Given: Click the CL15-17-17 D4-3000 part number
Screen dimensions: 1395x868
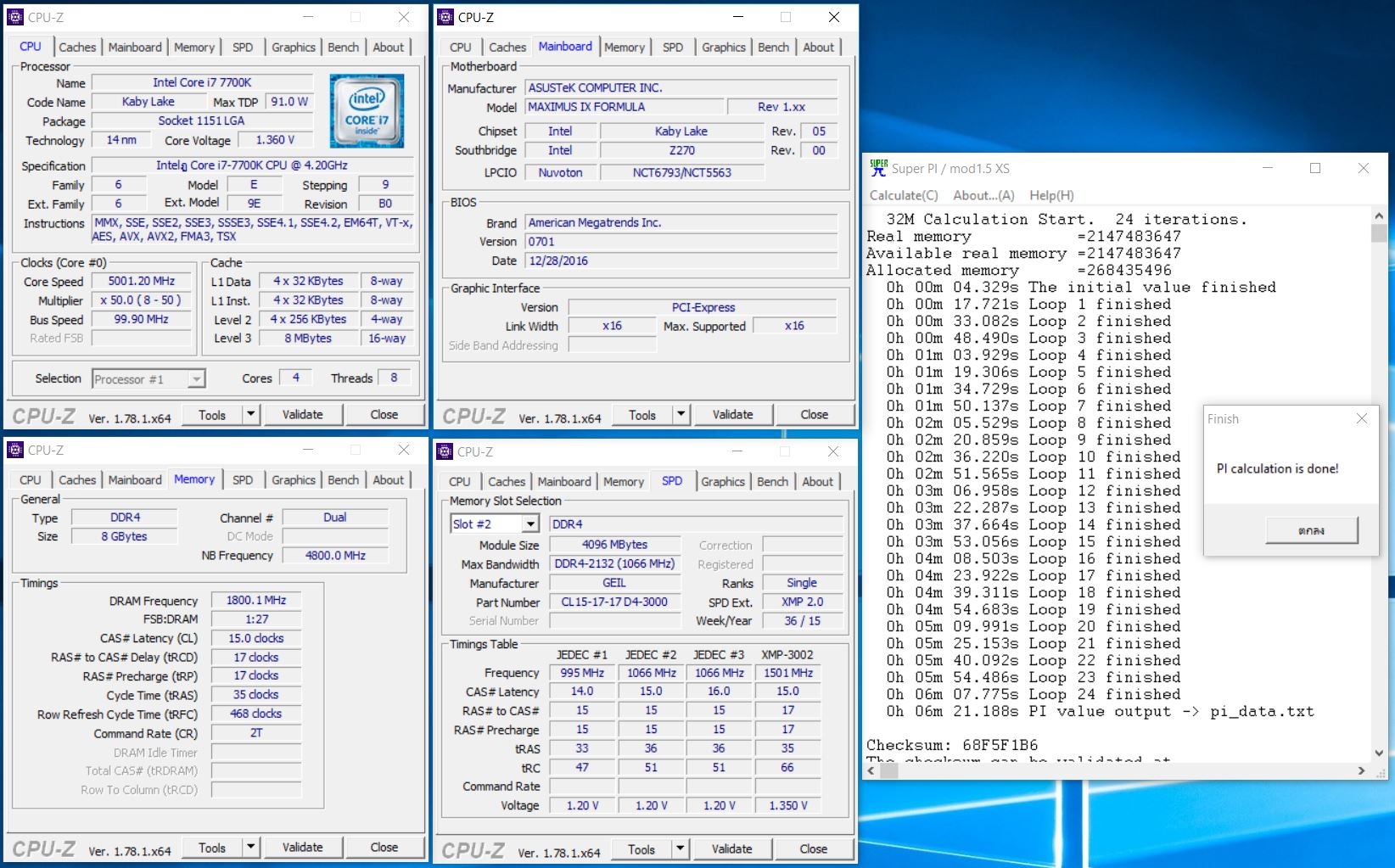Looking at the screenshot, I should (614, 602).
